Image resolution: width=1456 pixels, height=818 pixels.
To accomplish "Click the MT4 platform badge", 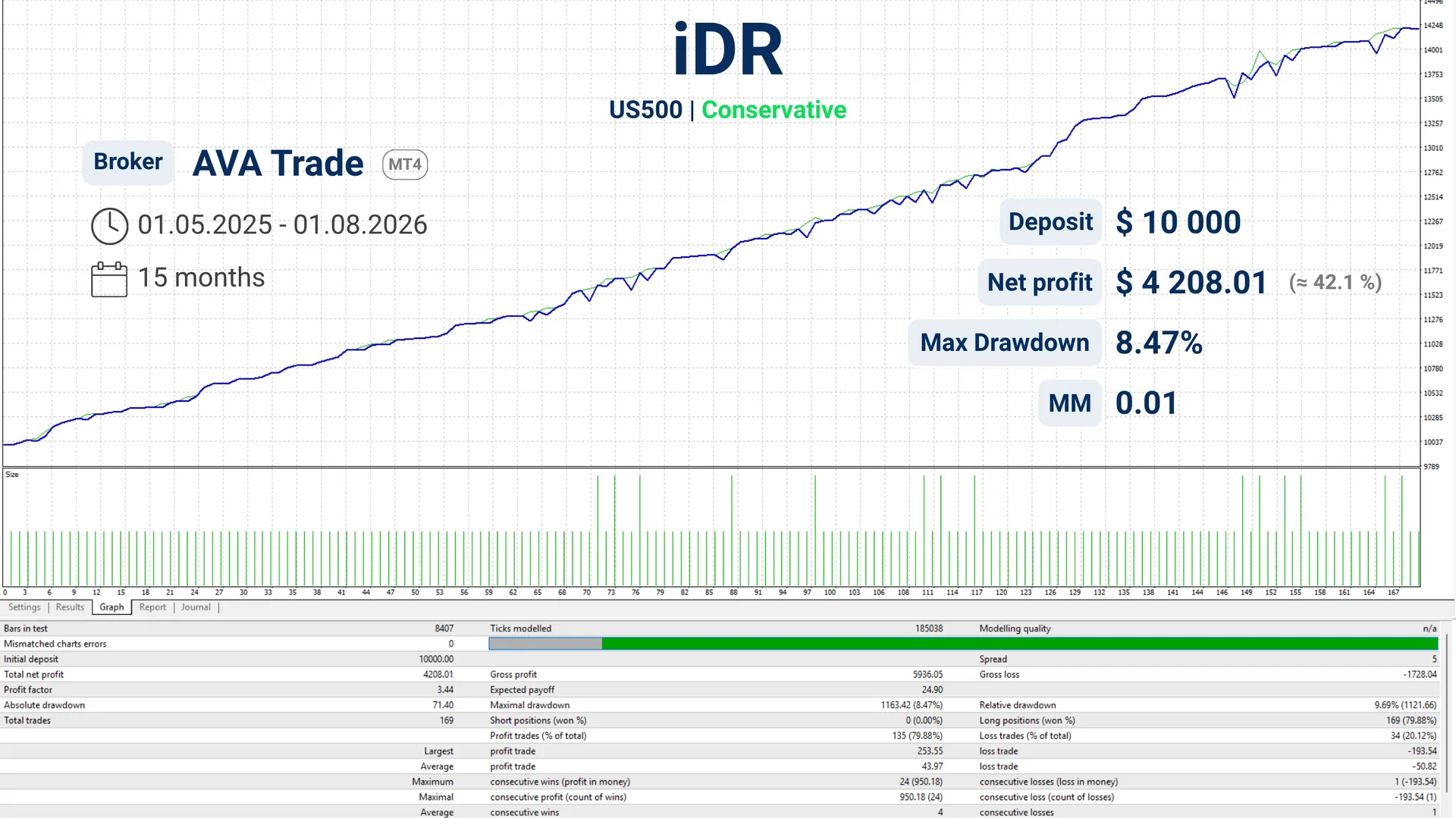I will (x=405, y=165).
